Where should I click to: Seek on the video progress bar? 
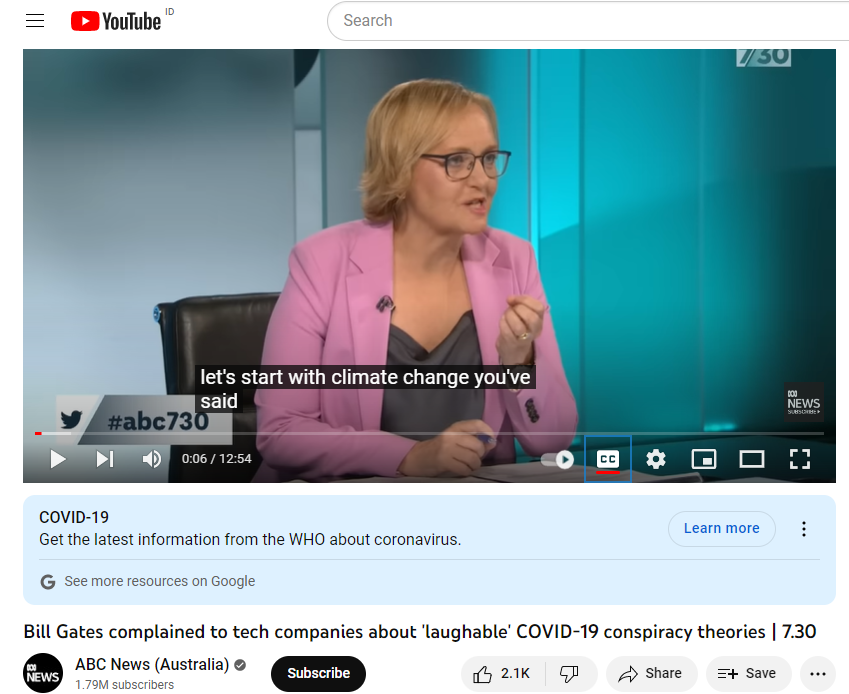429,433
